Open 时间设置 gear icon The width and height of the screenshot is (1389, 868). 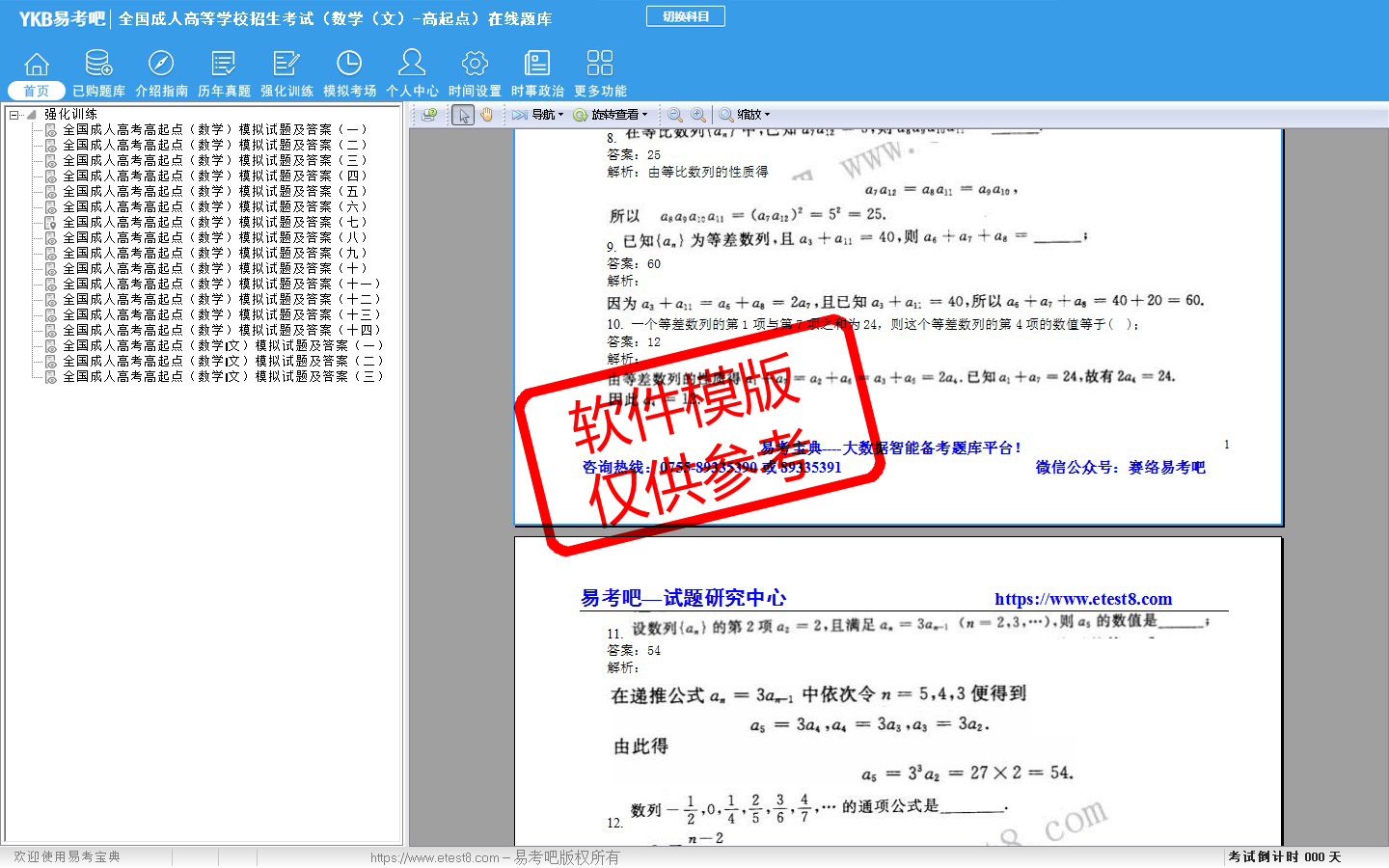coord(475,64)
